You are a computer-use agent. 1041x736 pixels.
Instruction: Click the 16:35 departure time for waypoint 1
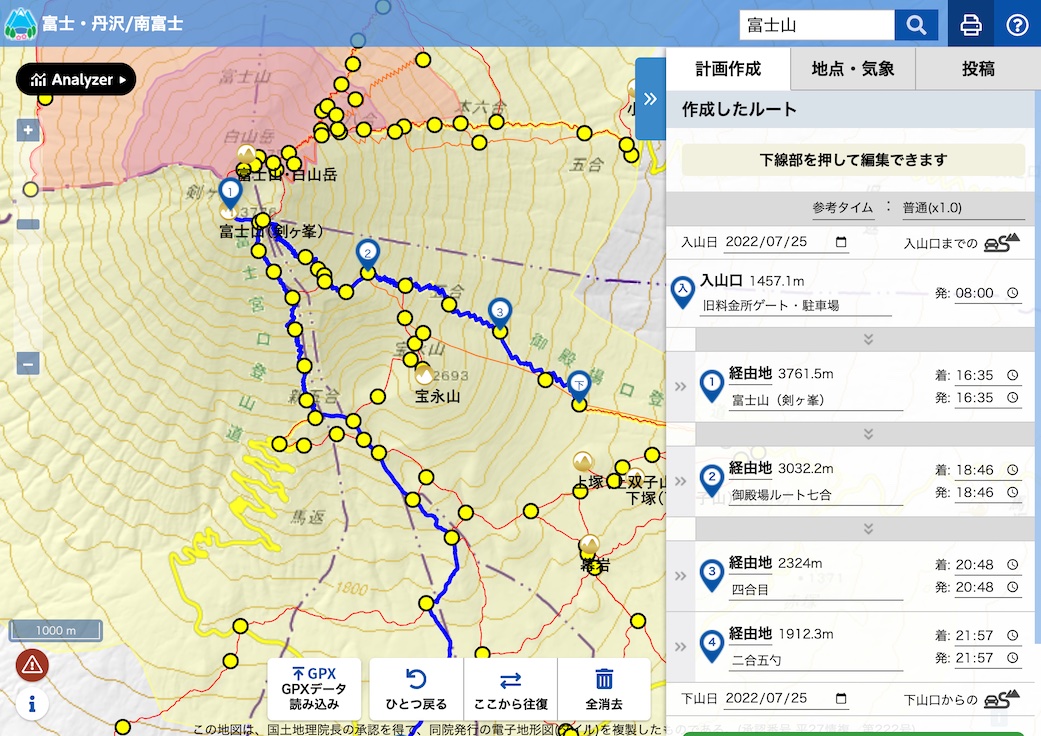pos(975,398)
